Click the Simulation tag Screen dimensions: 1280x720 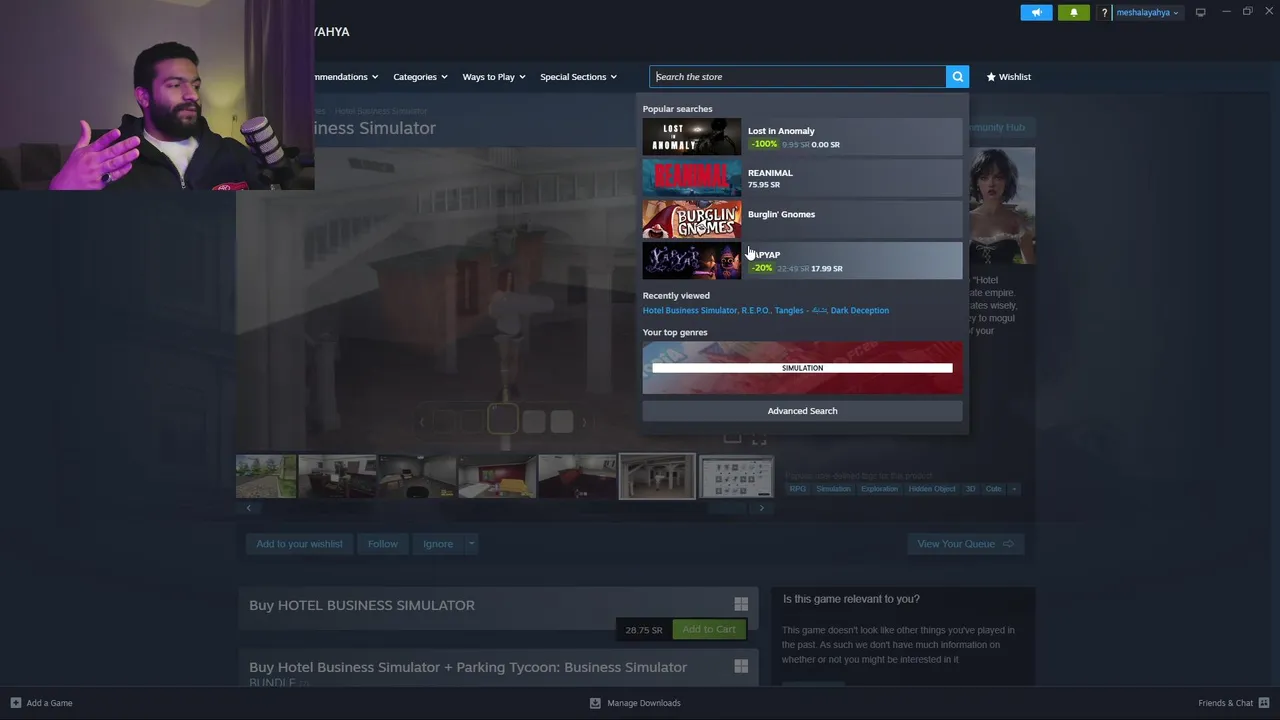[x=833, y=489]
